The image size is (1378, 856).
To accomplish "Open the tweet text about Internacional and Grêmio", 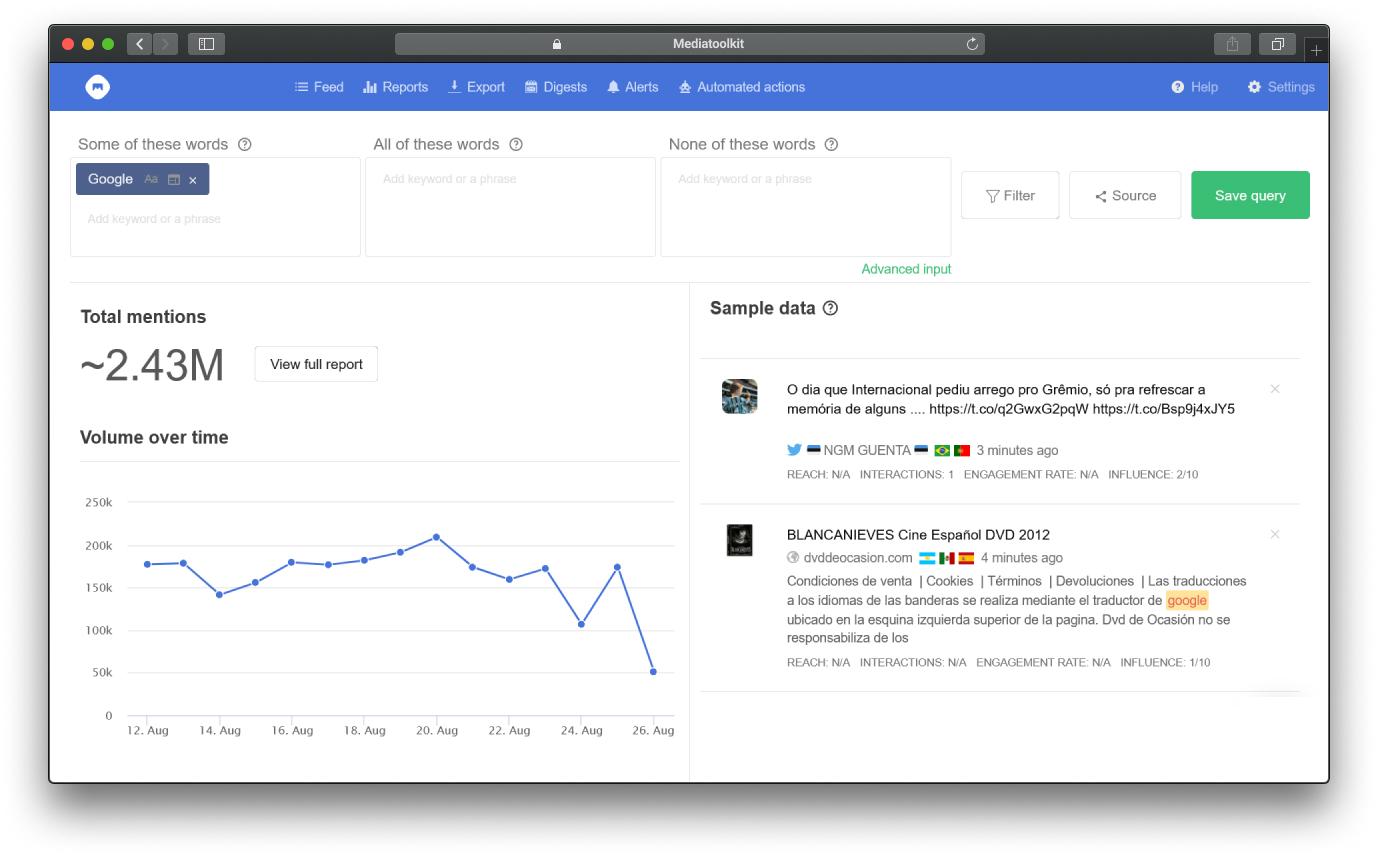I will [1011, 399].
